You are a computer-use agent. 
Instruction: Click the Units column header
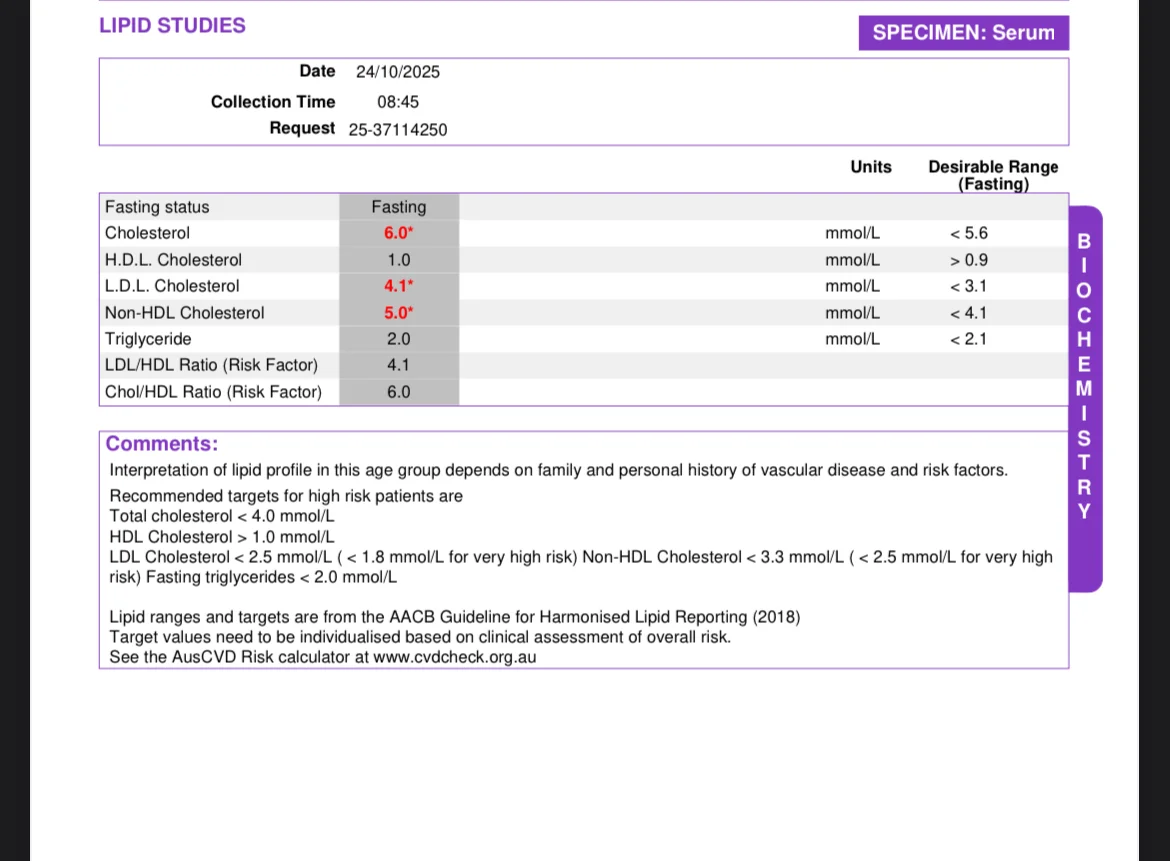coord(871,166)
